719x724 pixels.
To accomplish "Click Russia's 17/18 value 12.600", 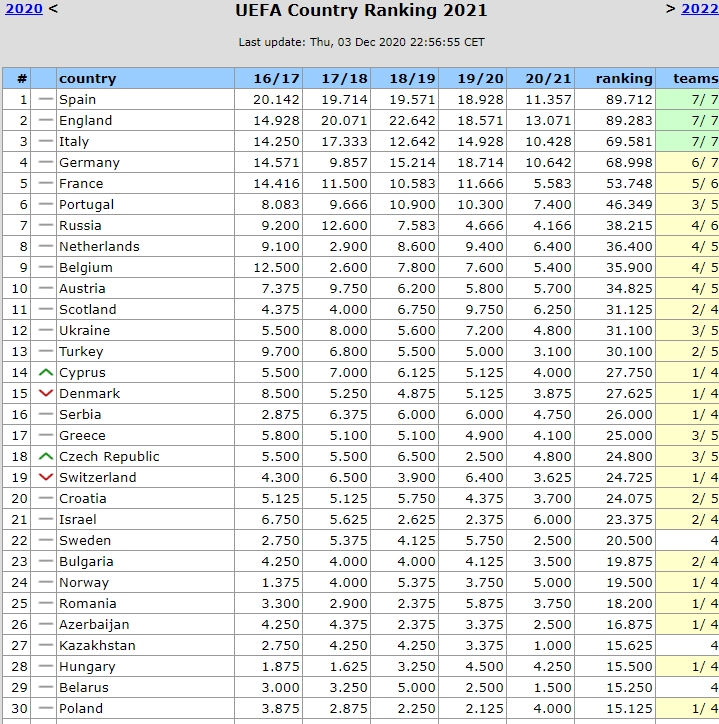I will [x=344, y=226].
